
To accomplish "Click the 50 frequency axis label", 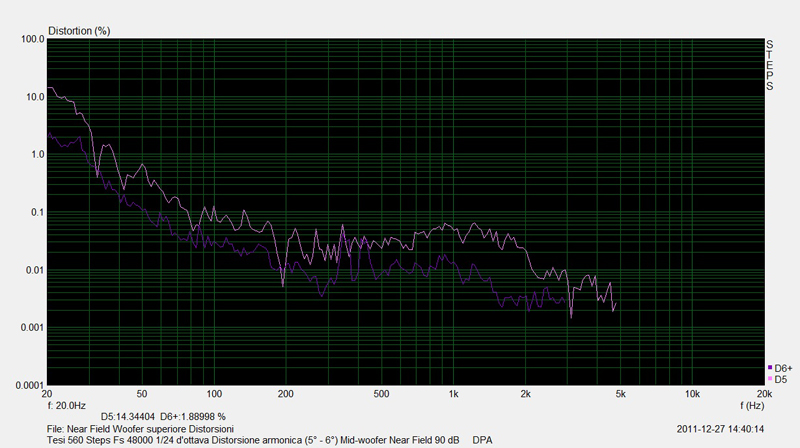I will [x=142, y=394].
